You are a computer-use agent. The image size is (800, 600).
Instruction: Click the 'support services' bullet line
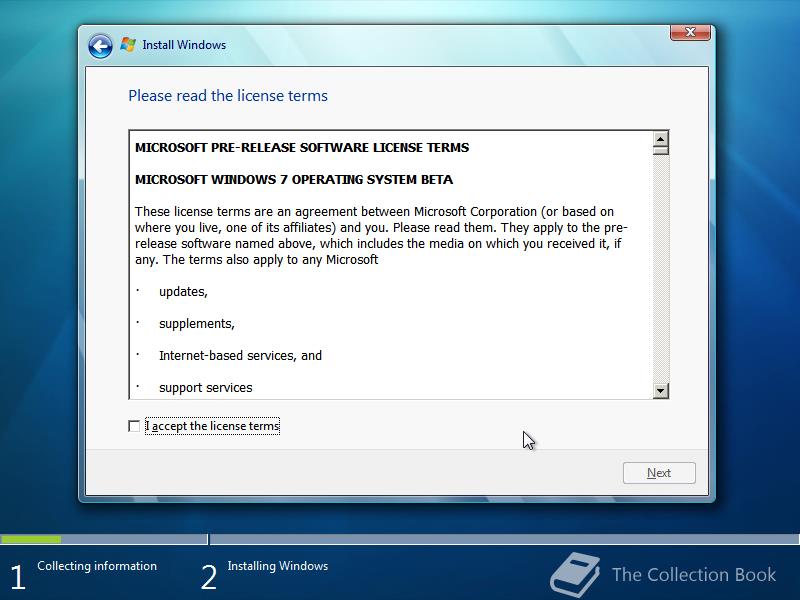coord(206,388)
